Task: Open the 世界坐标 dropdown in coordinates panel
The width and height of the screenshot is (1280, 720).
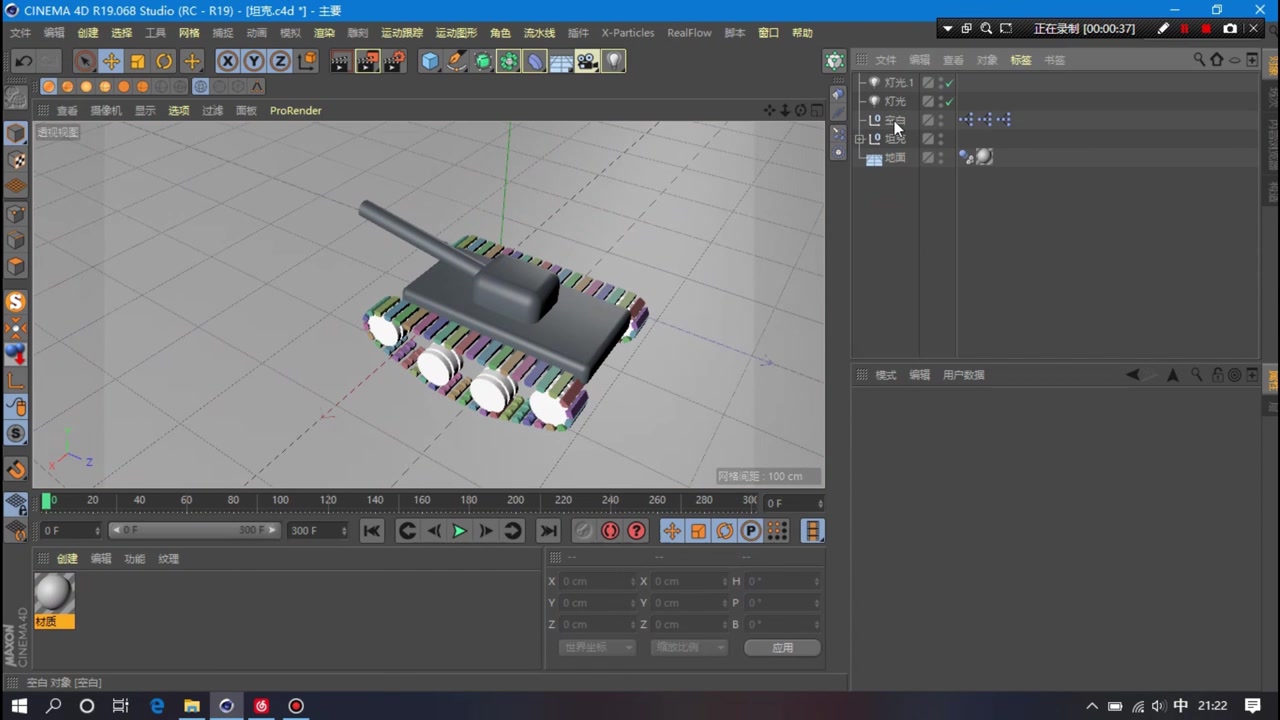Action: click(x=596, y=647)
